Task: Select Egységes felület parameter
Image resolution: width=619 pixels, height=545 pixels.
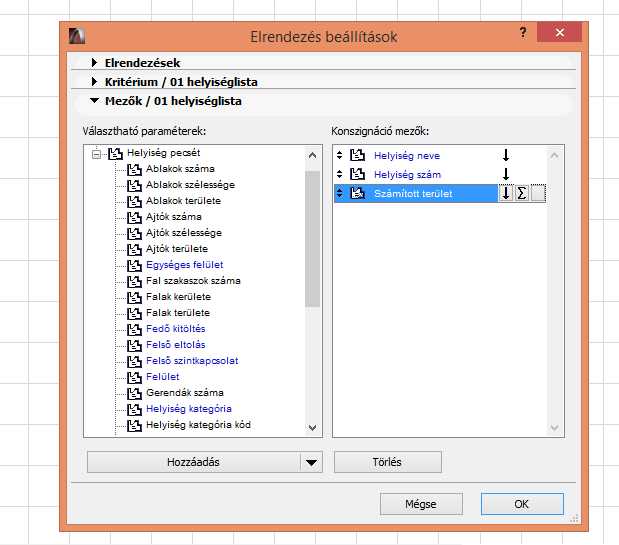Action: [x=184, y=265]
